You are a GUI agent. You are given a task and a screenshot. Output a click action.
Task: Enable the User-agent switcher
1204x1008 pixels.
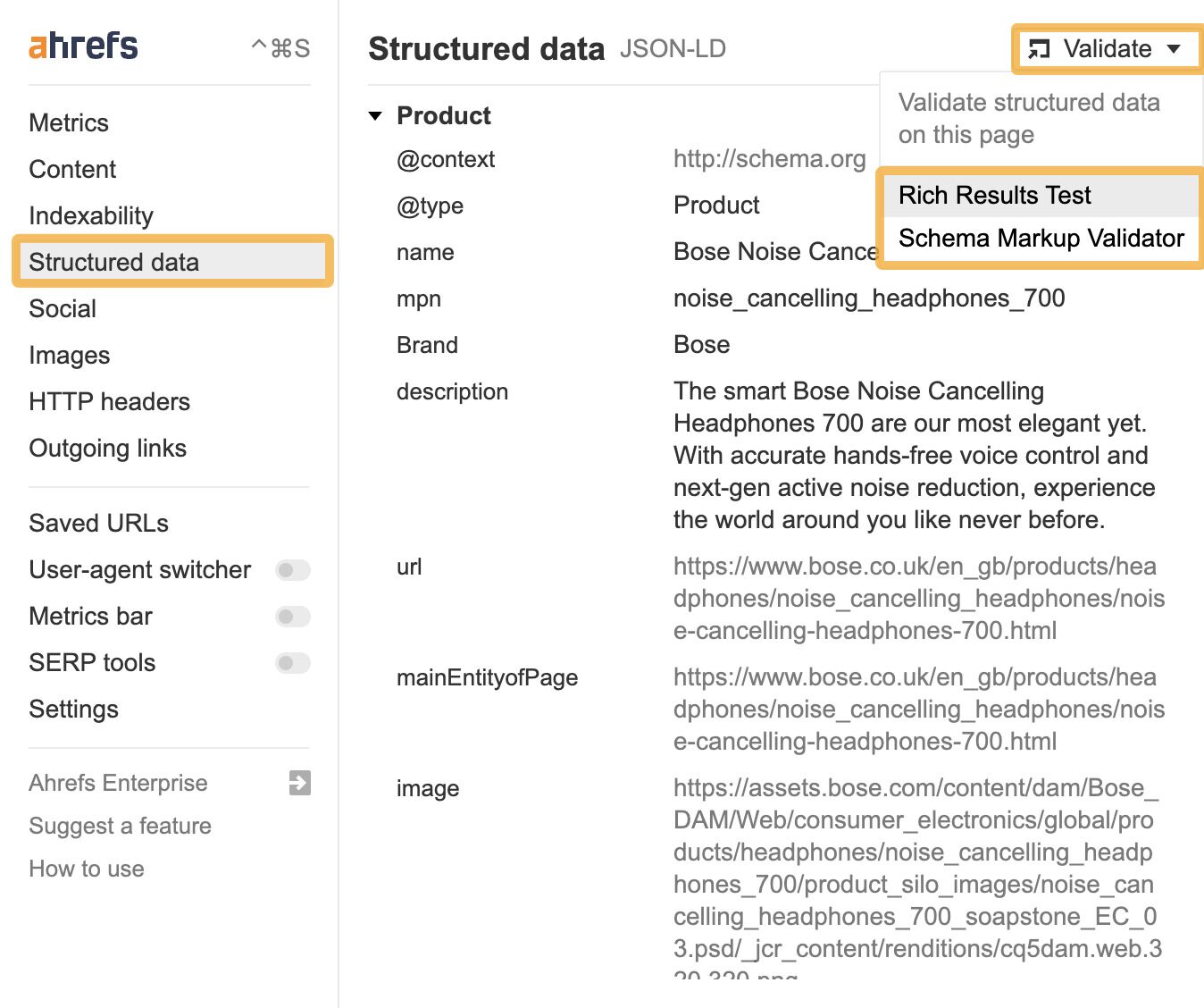pyautogui.click(x=292, y=570)
